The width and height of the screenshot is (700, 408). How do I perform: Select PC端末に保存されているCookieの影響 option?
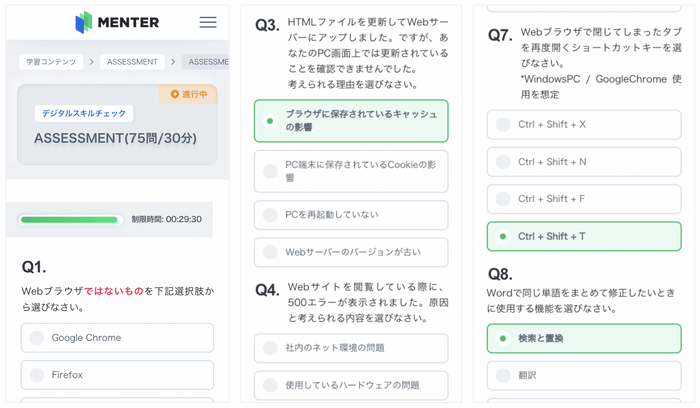pos(351,171)
